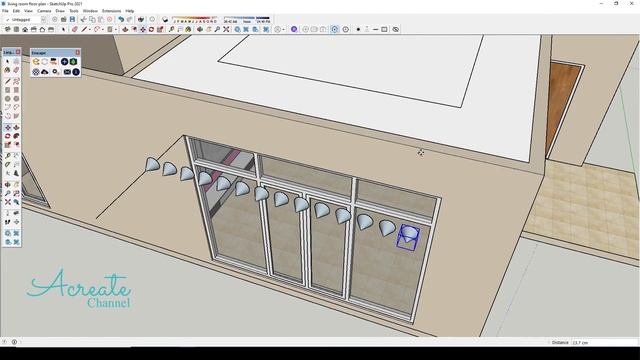Open Enscape asset library plus icon
Screen dimensions: 640x360
(x=64, y=62)
